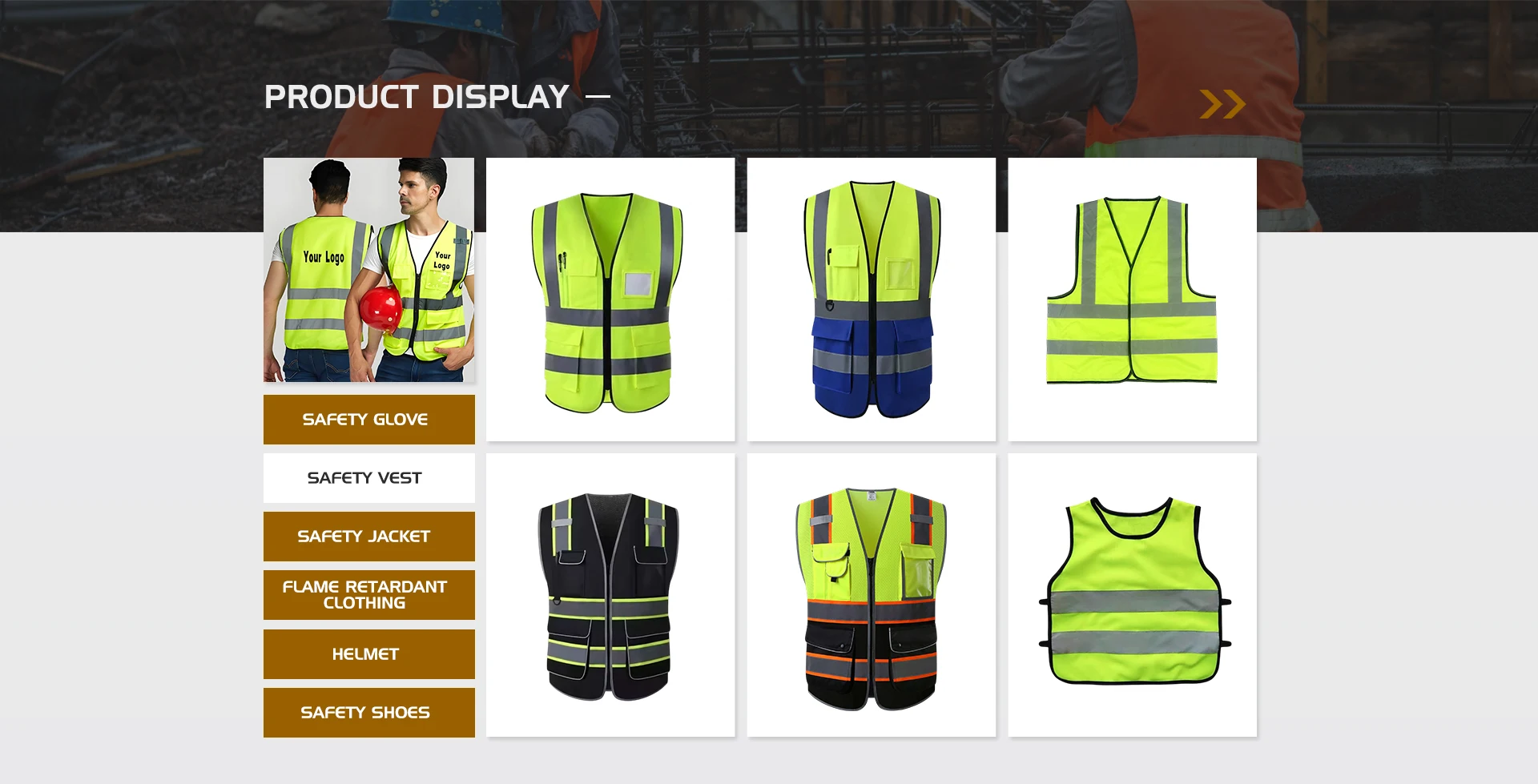Switch to the Safety Jacket category
This screenshot has height=784, width=1538.
[368, 537]
